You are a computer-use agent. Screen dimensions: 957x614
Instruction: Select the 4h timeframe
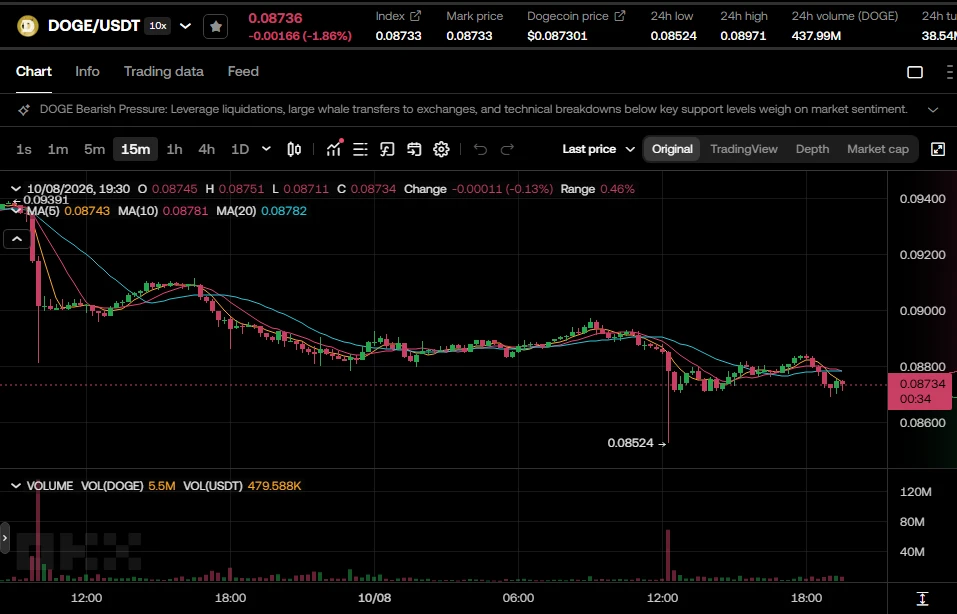click(206, 150)
